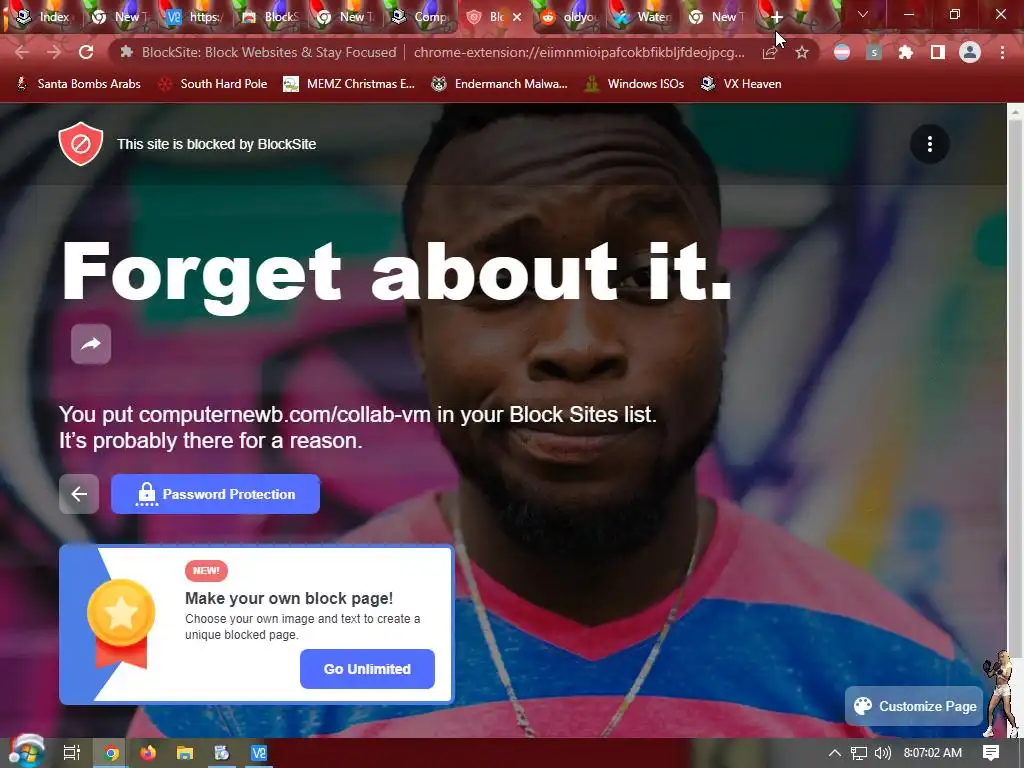Go back using the page's left-arrow button
The height and width of the screenshot is (768, 1024).
tap(79, 494)
